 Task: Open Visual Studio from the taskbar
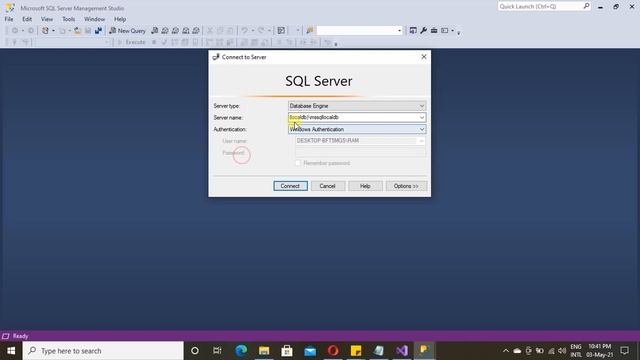[402, 351]
